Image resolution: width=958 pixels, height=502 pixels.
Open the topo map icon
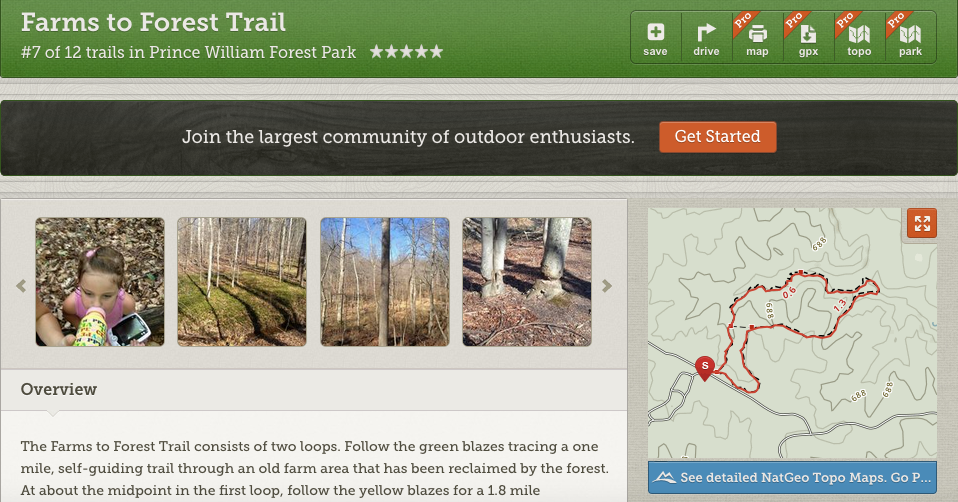click(x=859, y=38)
